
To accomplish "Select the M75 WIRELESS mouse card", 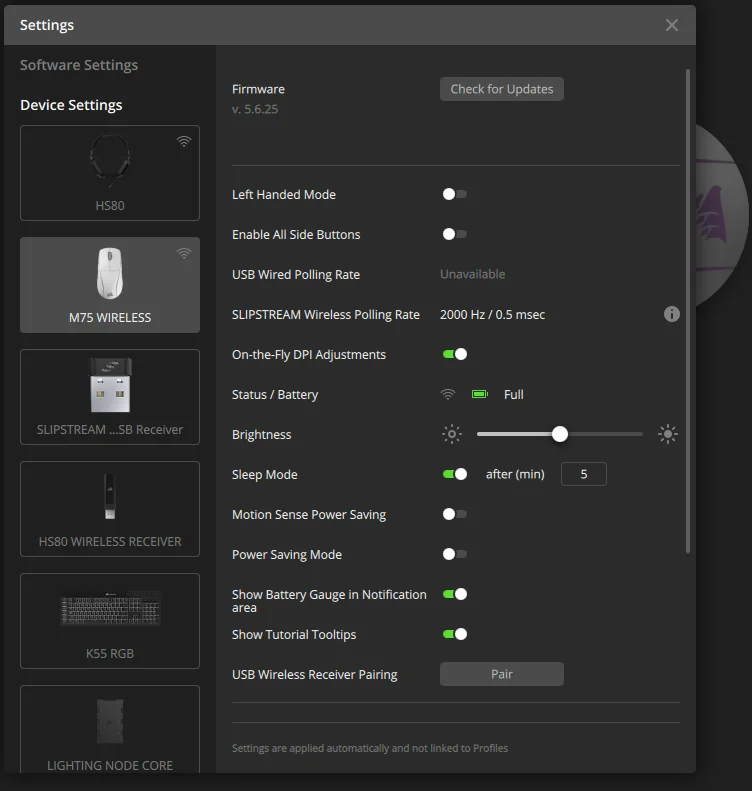I will click(x=110, y=285).
